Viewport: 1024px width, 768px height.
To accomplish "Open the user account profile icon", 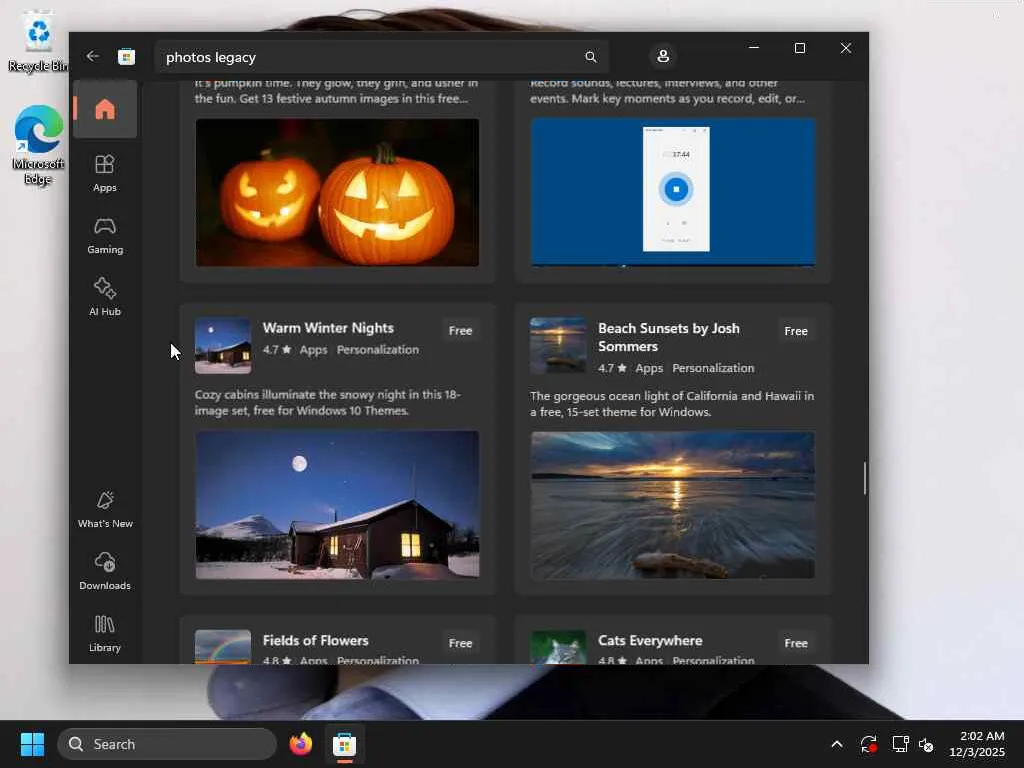I will click(663, 56).
